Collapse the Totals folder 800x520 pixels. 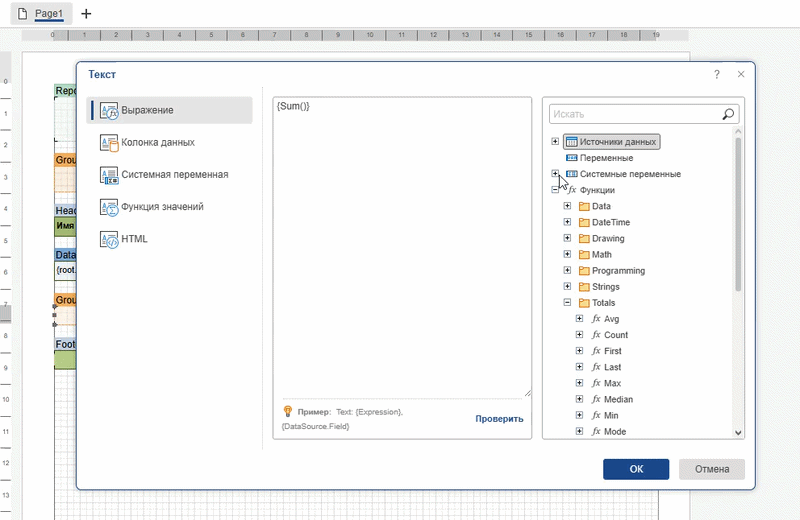click(567, 303)
